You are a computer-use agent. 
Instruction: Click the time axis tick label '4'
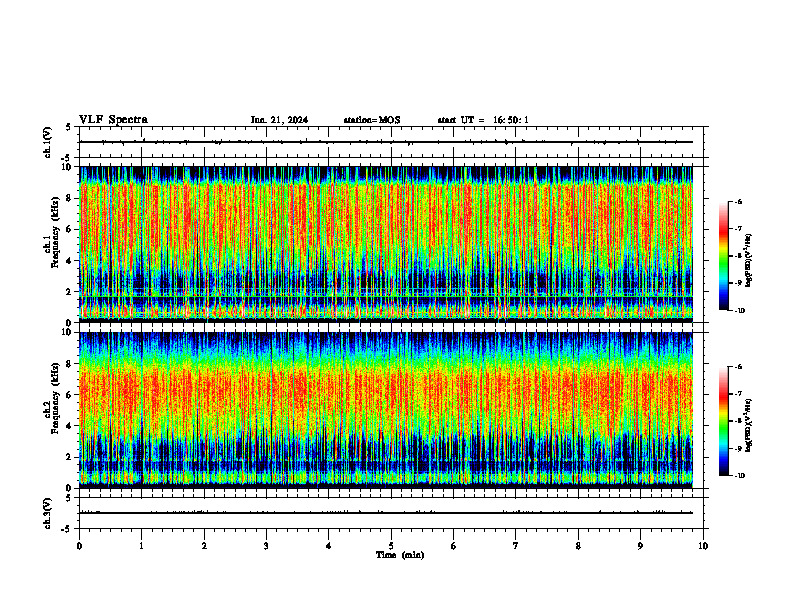coord(329,546)
